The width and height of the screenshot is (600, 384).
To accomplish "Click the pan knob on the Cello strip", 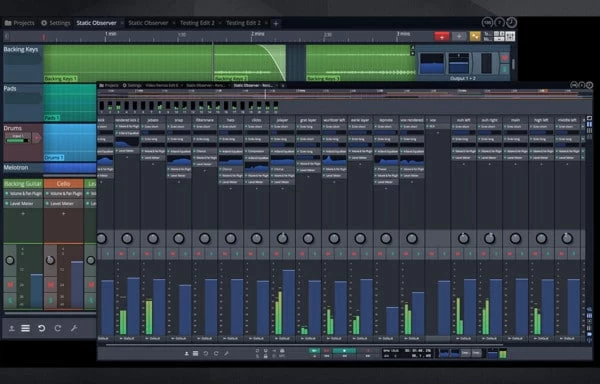I will [50, 260].
